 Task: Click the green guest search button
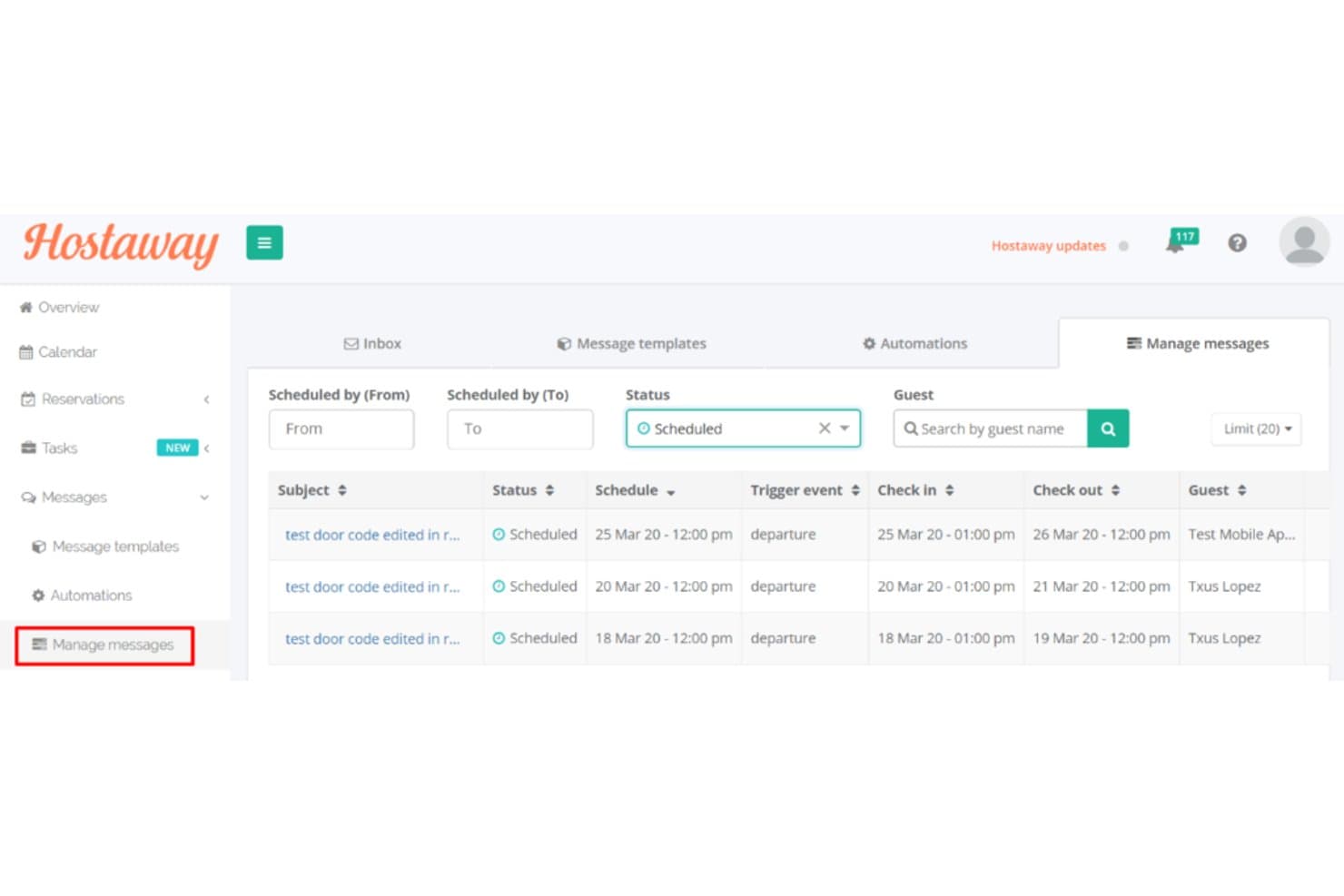click(1108, 428)
